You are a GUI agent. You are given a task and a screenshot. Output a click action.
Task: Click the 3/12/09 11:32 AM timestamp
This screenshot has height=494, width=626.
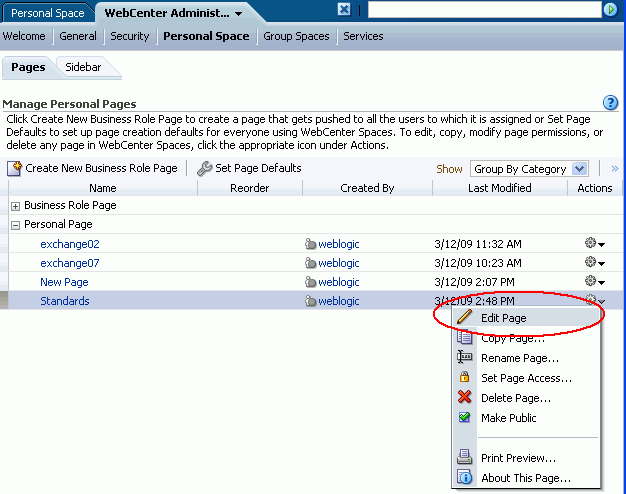pyautogui.click(x=478, y=244)
